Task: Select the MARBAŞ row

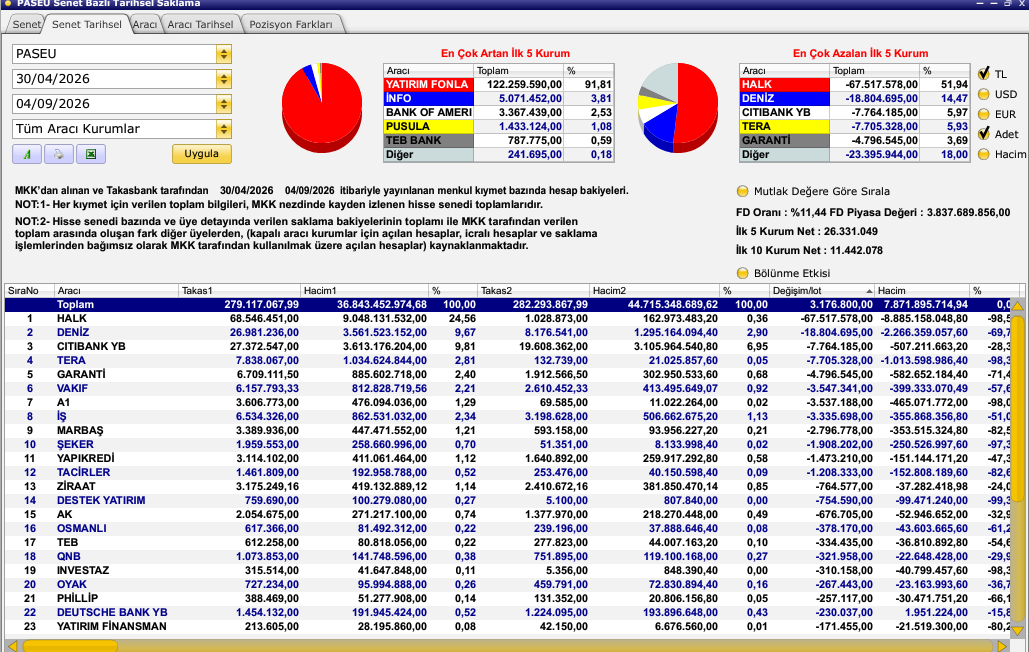Action: 509,430
